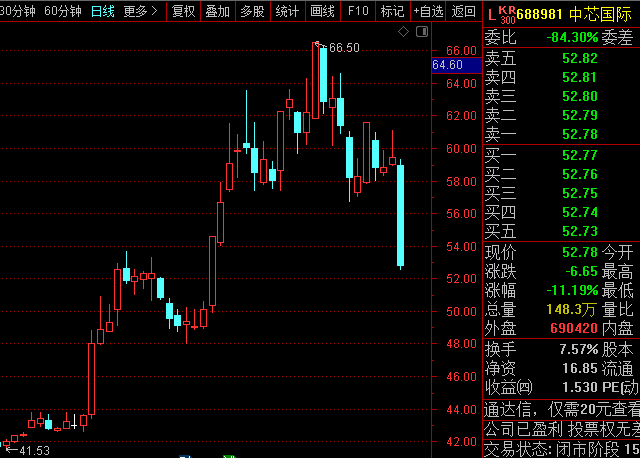Click the 41.53 low price marker

(34, 451)
